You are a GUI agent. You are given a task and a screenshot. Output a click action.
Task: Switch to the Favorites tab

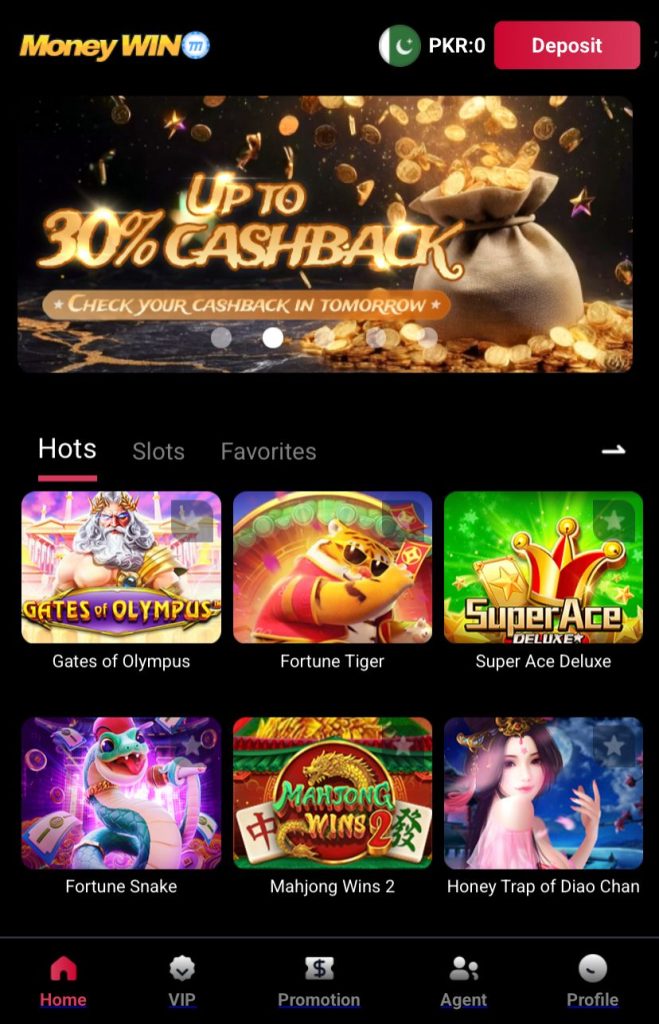[268, 451]
